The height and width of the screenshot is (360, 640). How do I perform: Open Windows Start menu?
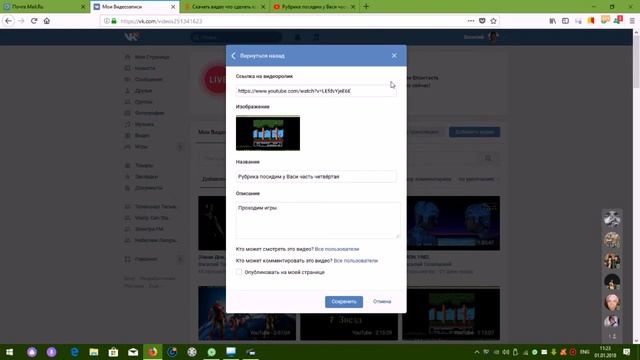pos(9,352)
